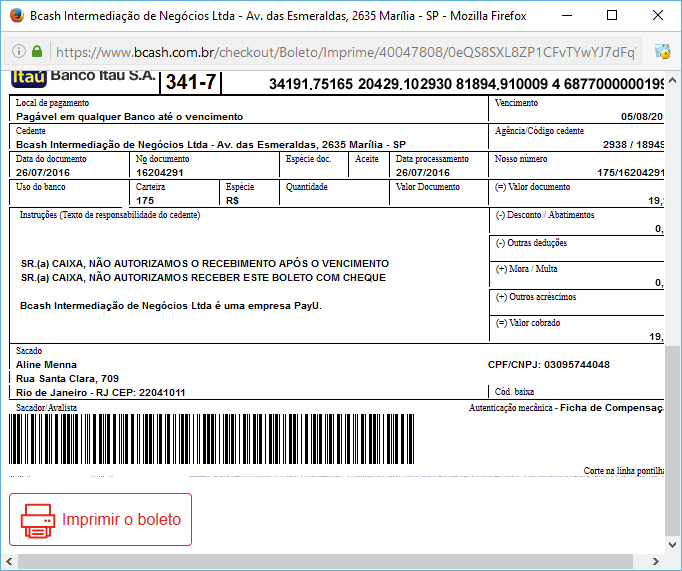The height and width of the screenshot is (571, 682).
Task: Click the extension icon beside address bar
Action: [663, 51]
